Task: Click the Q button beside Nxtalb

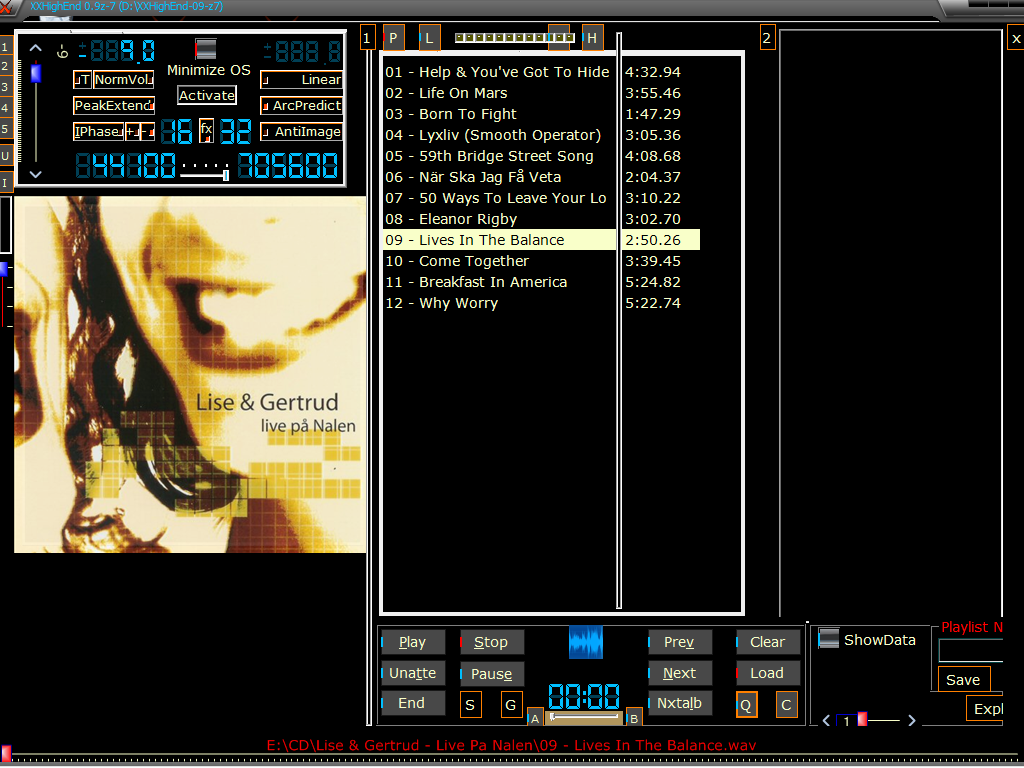Action: (x=746, y=705)
